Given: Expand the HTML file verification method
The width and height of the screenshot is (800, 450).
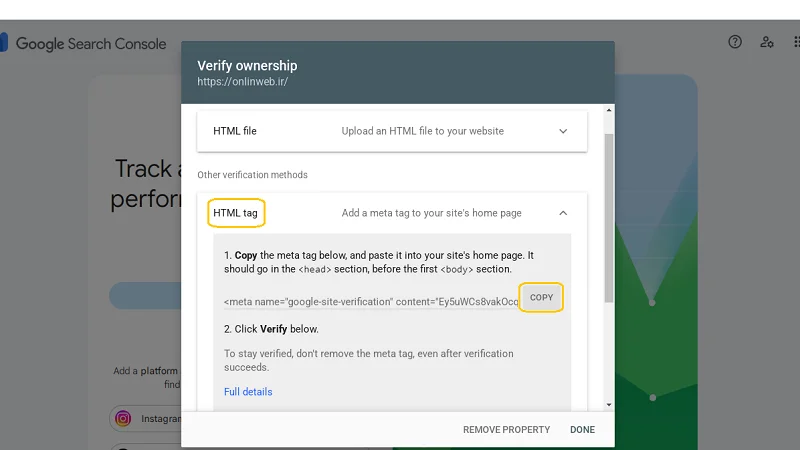Looking at the screenshot, I should 563,131.
